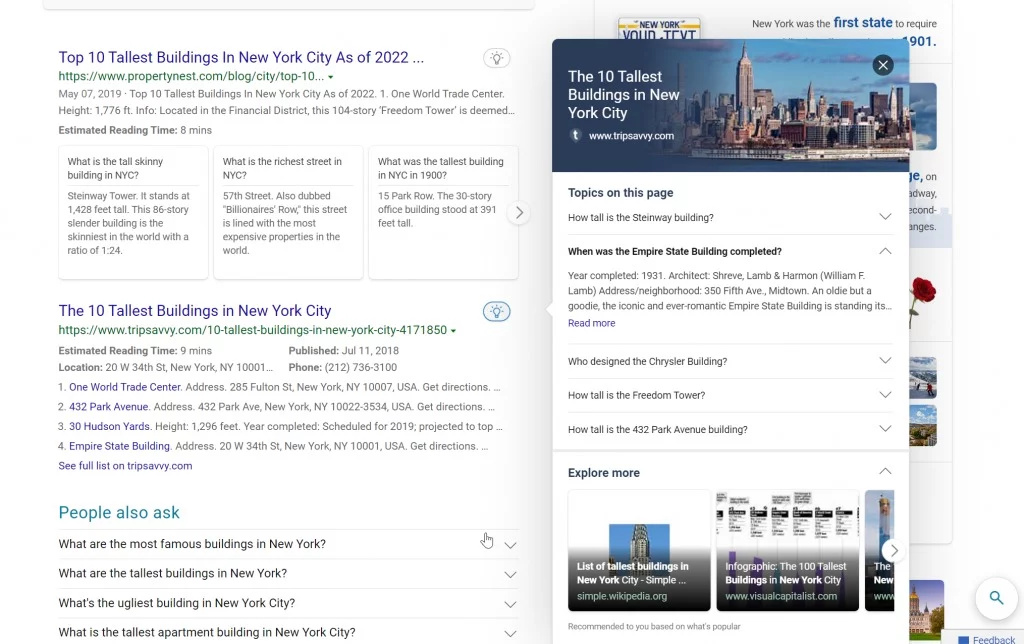Open the floating search magnifier icon
Screen dimensions: 1024x644
pos(997,598)
